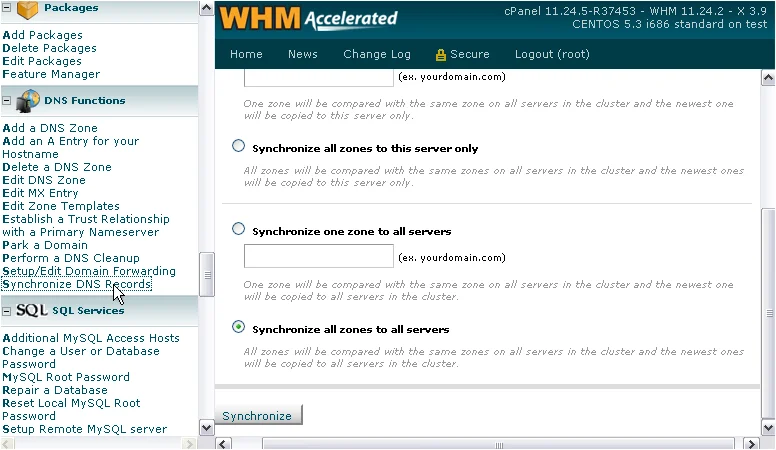Click the SQL Services icon
This screenshot has height=450, width=776.
pos(32,310)
